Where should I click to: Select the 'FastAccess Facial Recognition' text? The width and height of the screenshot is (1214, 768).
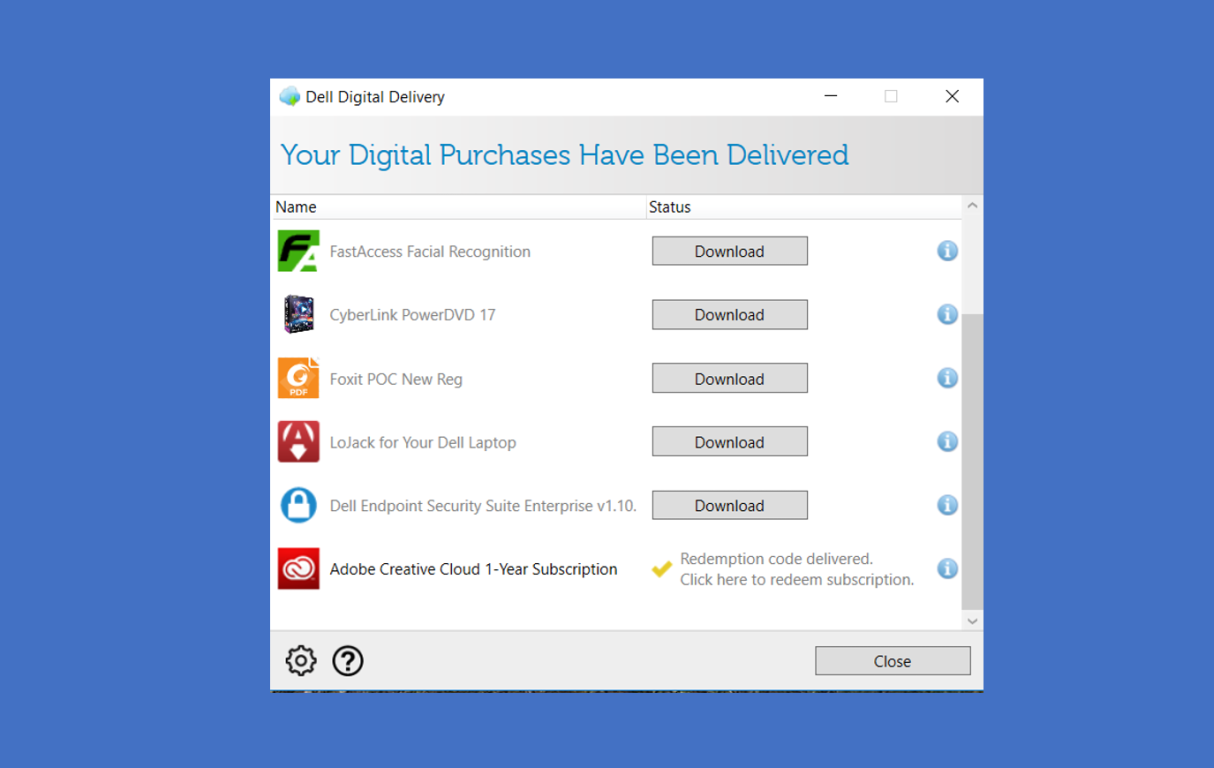pyautogui.click(x=430, y=251)
